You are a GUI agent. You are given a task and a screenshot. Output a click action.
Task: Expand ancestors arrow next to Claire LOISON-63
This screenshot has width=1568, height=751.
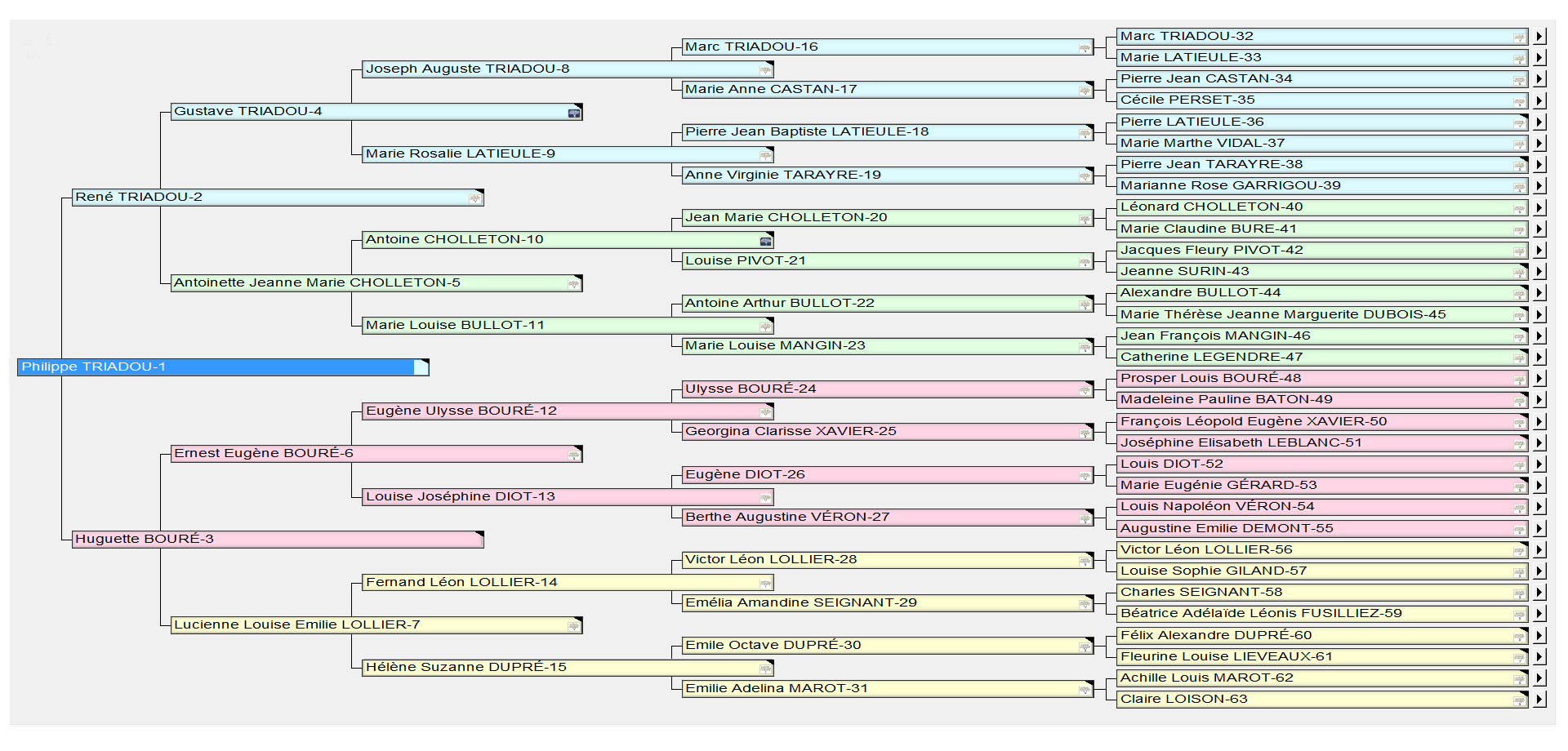point(1539,700)
